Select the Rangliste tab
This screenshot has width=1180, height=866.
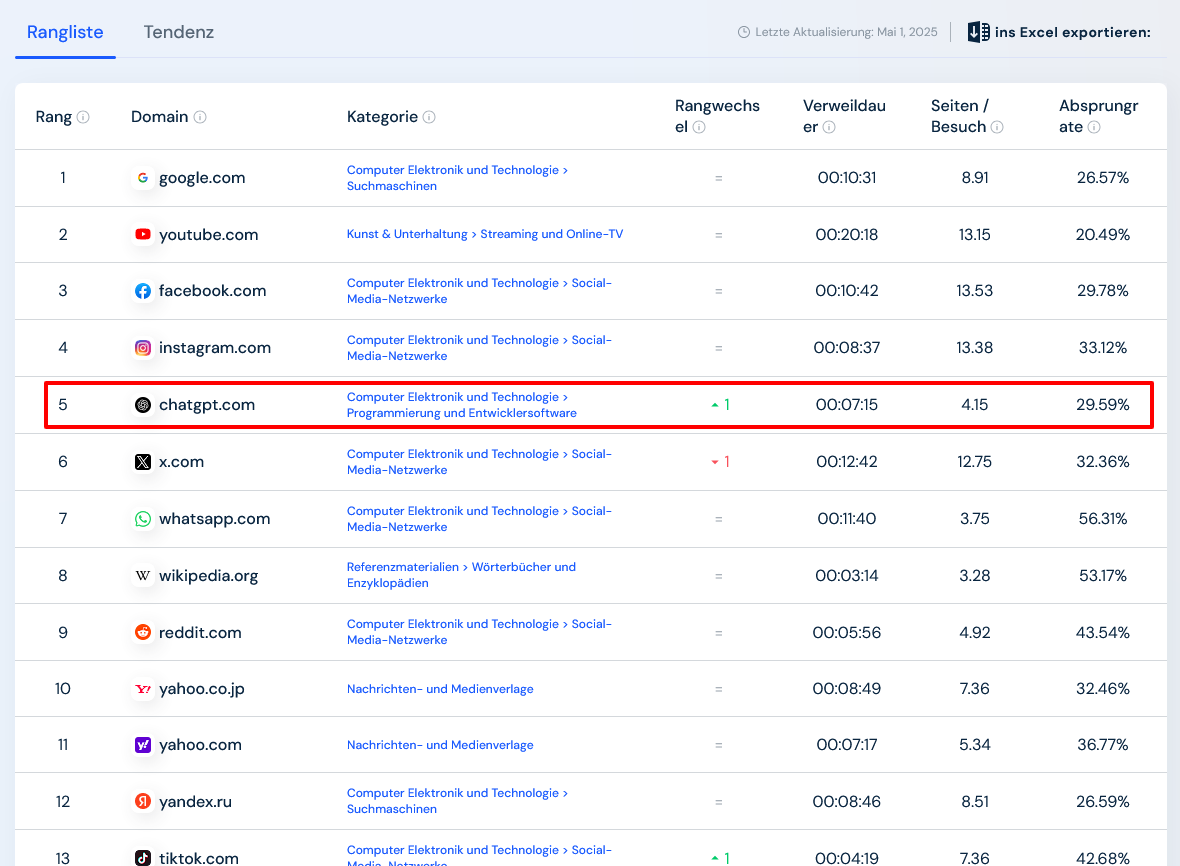point(65,32)
